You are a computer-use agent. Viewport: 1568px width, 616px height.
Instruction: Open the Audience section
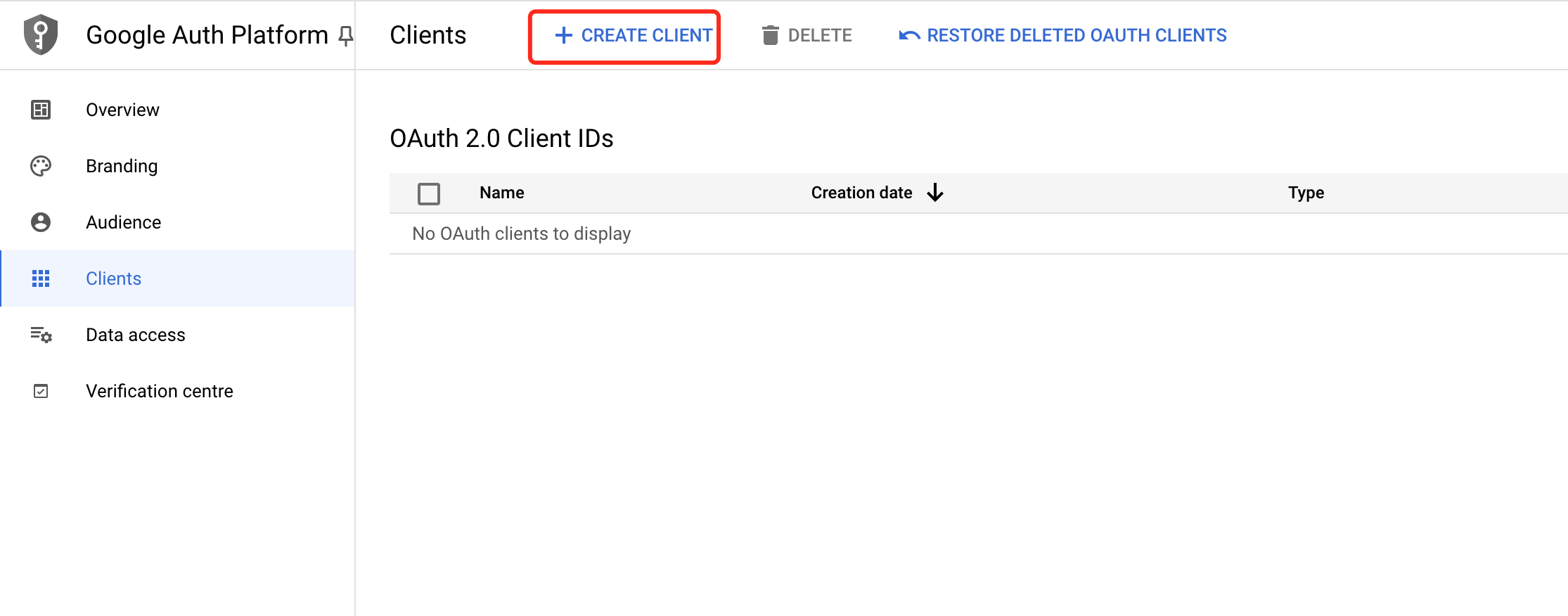click(178, 222)
